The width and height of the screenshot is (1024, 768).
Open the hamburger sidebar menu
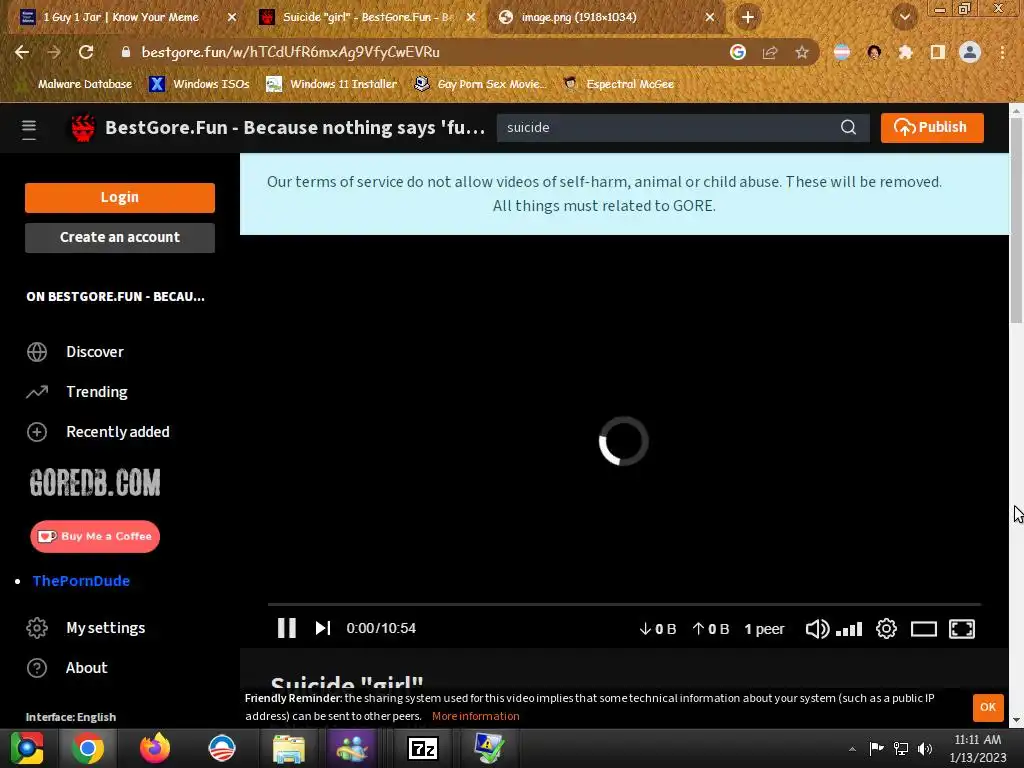[29, 129]
